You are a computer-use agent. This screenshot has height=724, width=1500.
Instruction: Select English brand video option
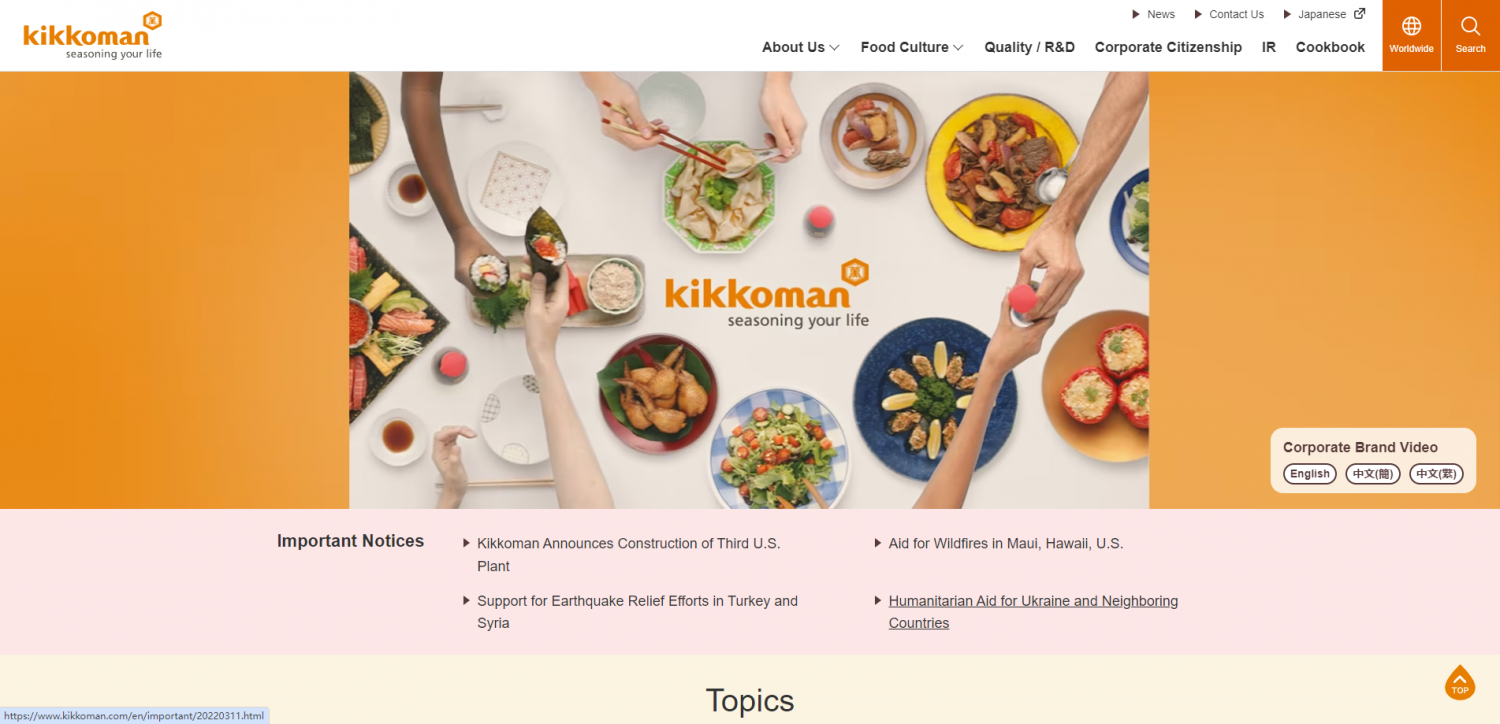point(1310,474)
